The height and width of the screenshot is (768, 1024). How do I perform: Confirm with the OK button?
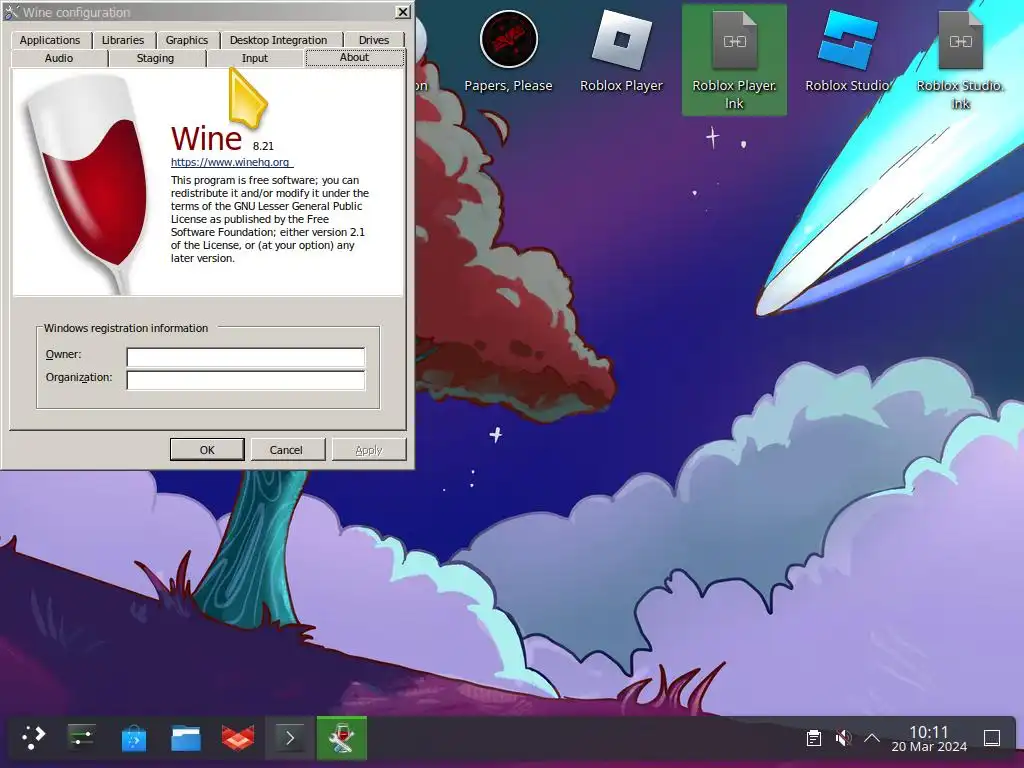(x=207, y=450)
